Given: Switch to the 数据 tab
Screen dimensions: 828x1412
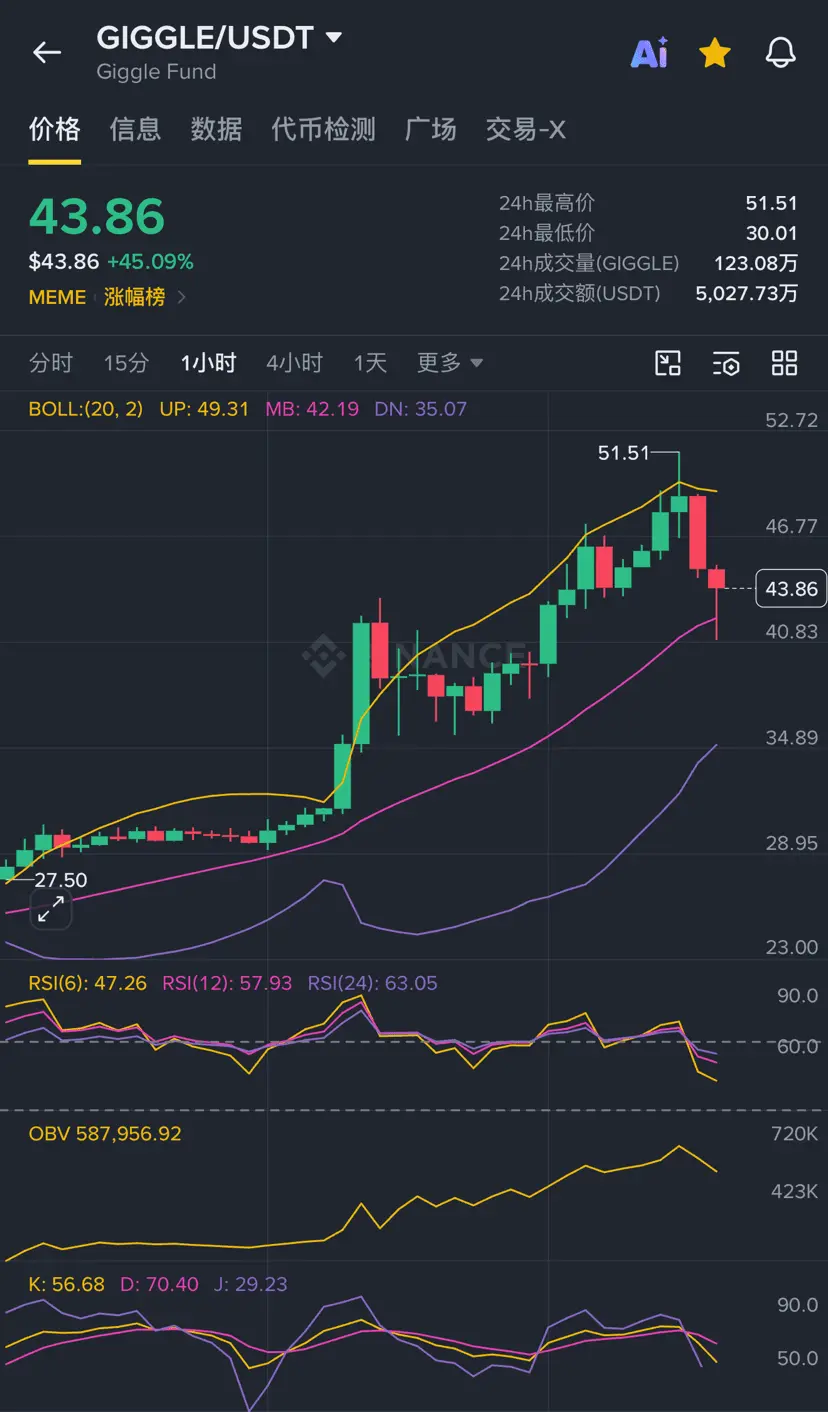Looking at the screenshot, I should coord(216,129).
